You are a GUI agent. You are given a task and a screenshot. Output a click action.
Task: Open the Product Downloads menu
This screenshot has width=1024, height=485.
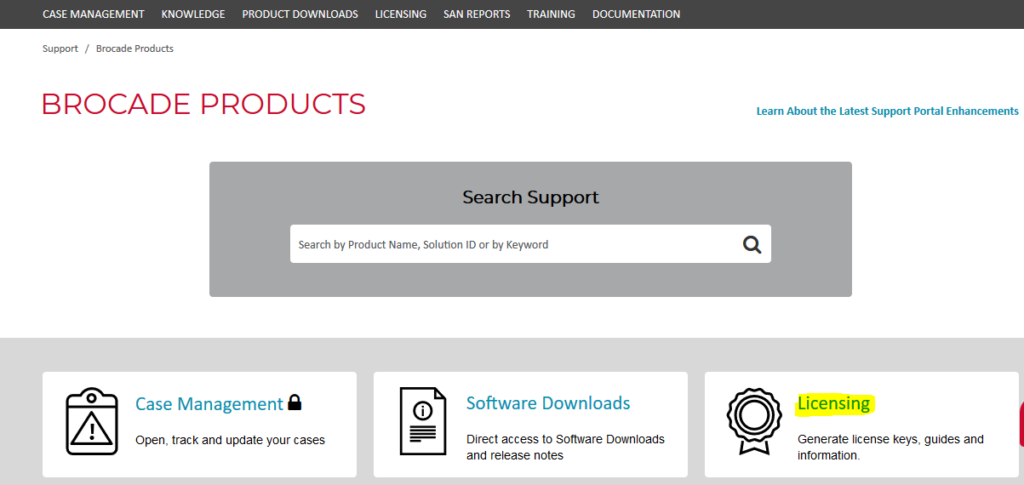point(300,14)
